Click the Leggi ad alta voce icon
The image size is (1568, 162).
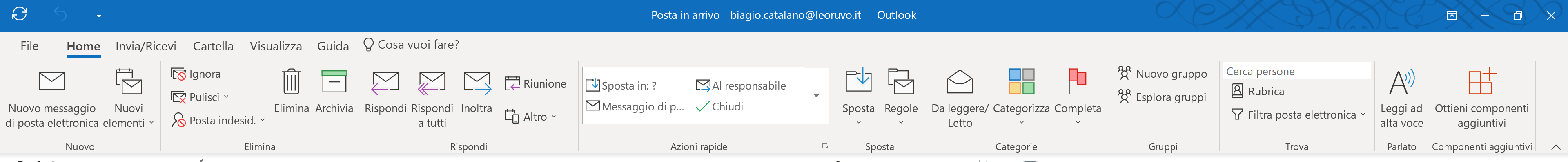[1401, 81]
